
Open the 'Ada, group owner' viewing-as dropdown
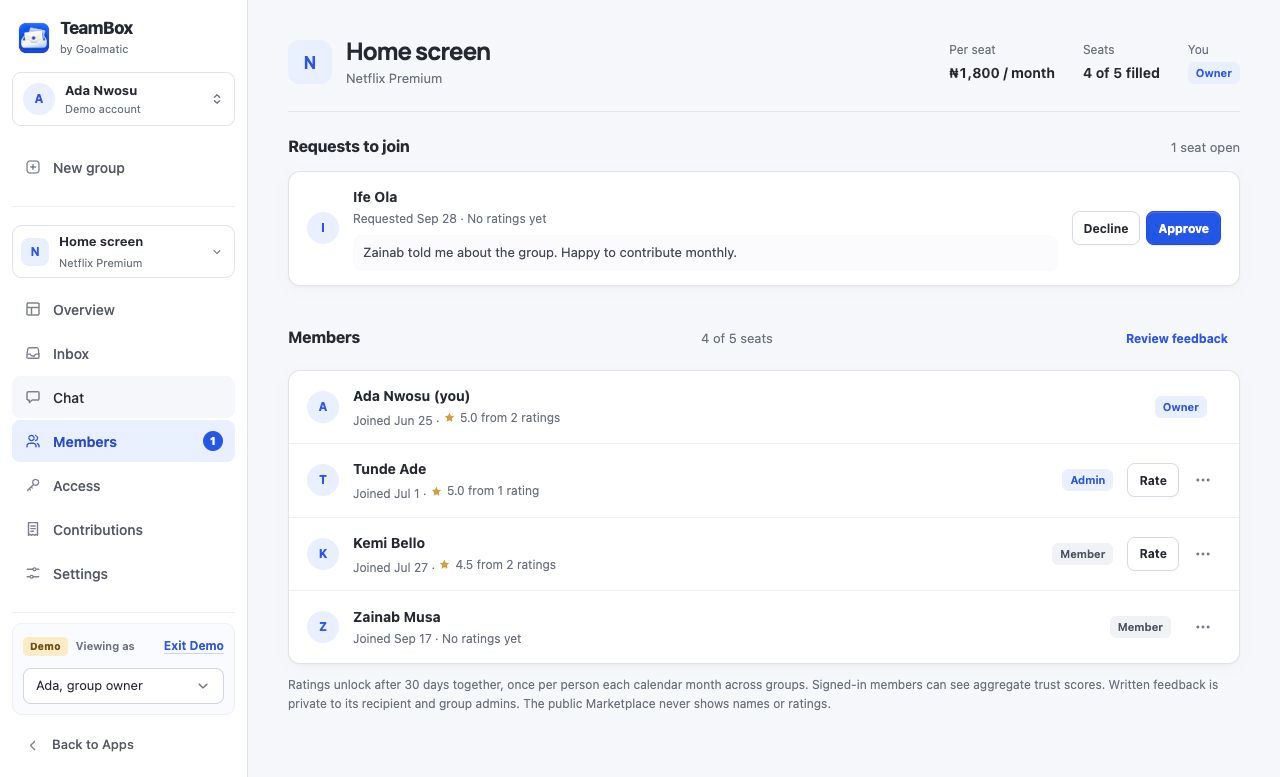pos(123,686)
